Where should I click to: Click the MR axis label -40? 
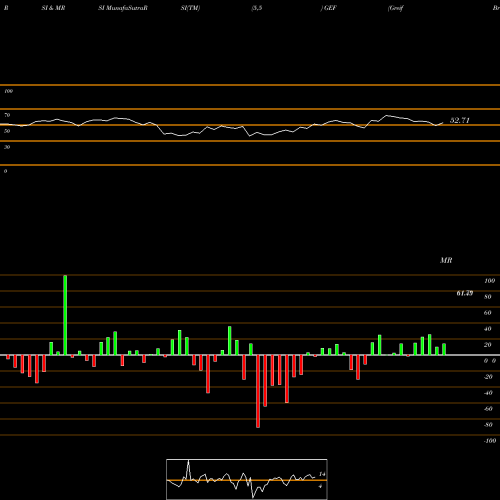point(488,393)
